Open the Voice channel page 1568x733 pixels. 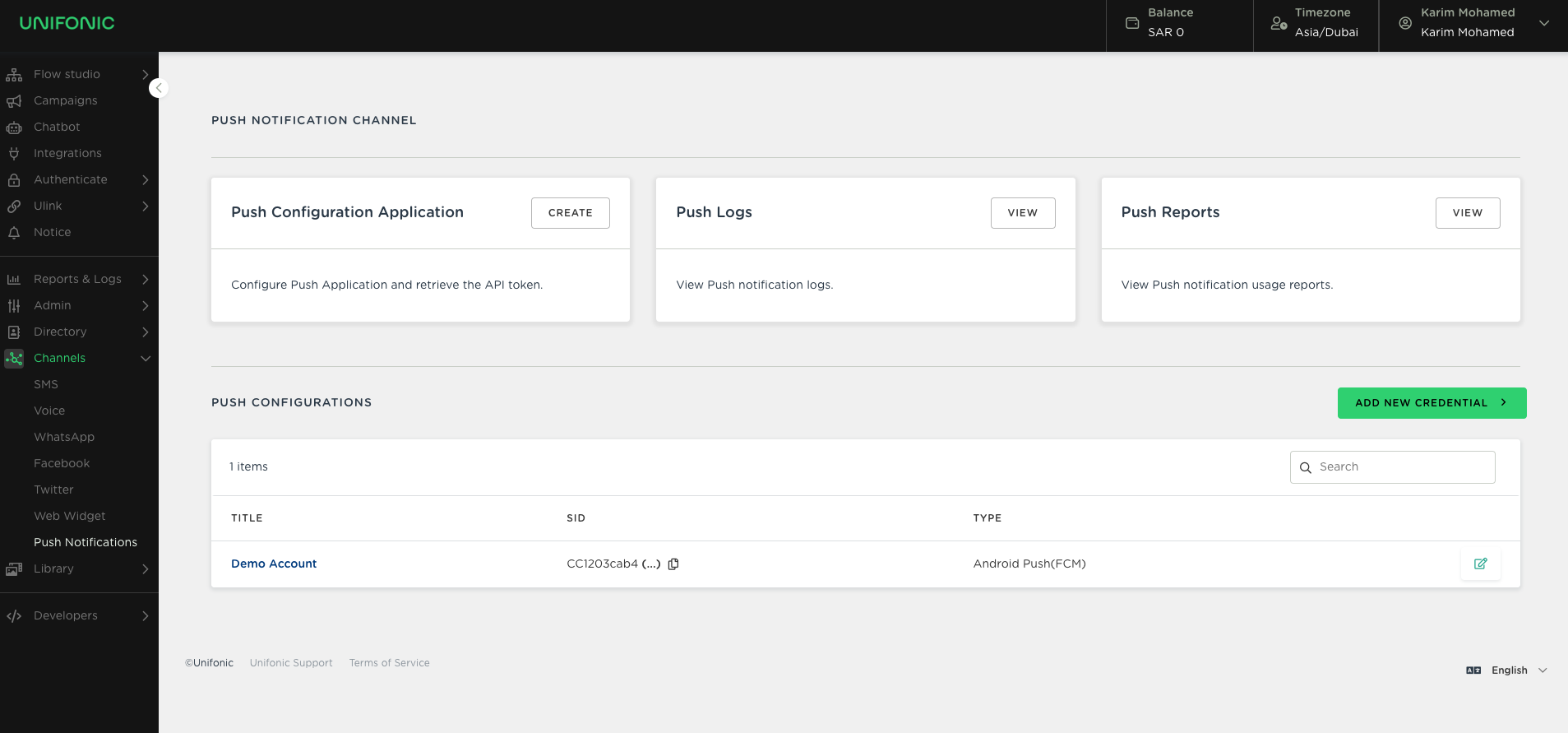(x=49, y=411)
